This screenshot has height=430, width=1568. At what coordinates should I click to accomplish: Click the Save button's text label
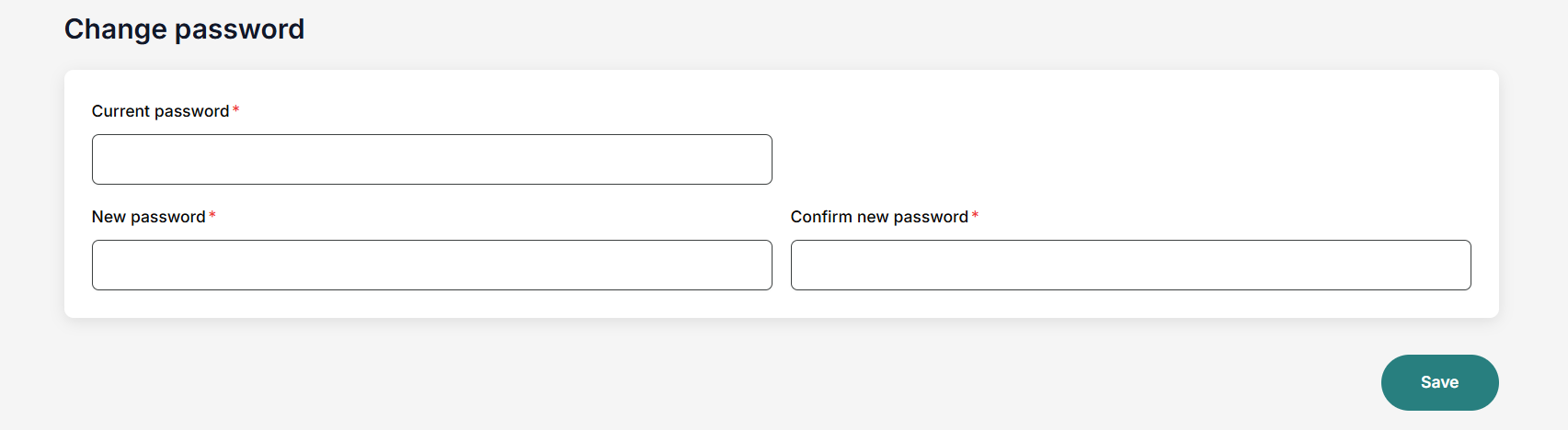point(1439,382)
